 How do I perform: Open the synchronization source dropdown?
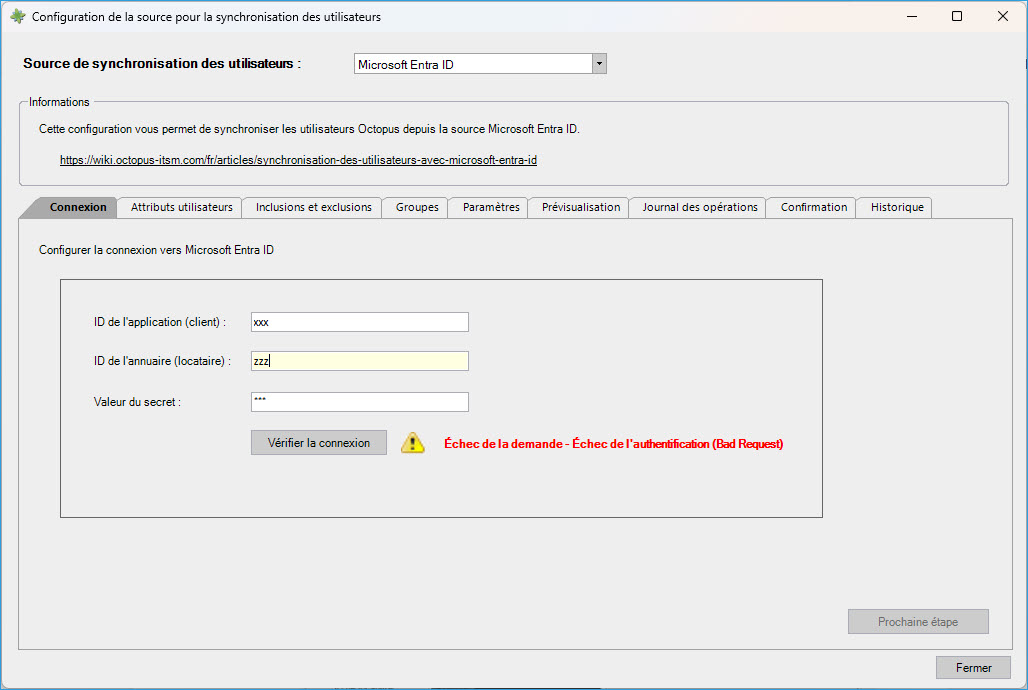pos(599,64)
